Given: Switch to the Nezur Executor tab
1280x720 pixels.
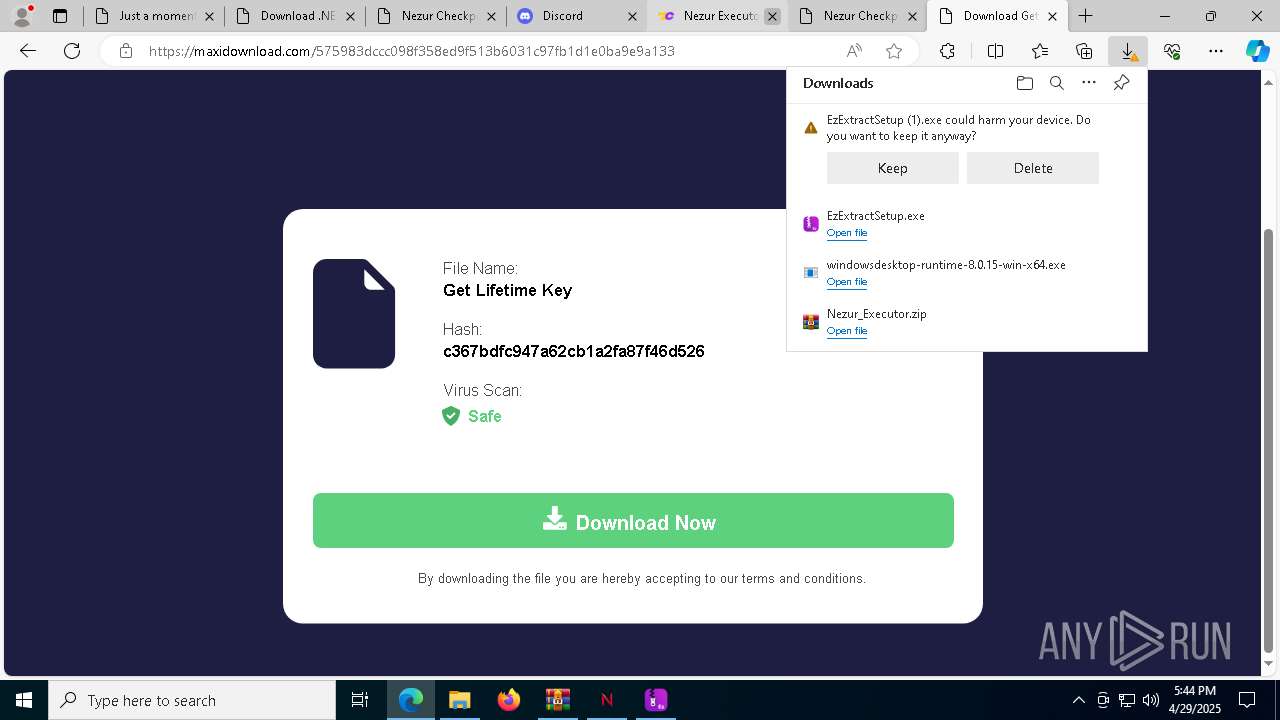Looking at the screenshot, I should 716,16.
